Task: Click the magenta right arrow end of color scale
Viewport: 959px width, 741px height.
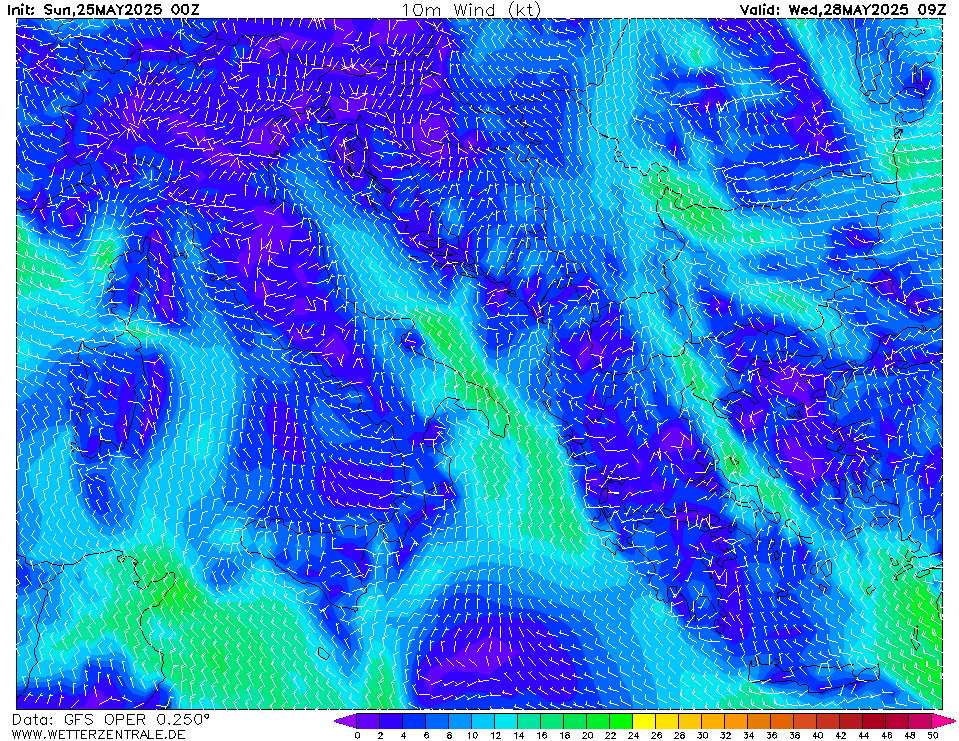Action: click(x=943, y=721)
